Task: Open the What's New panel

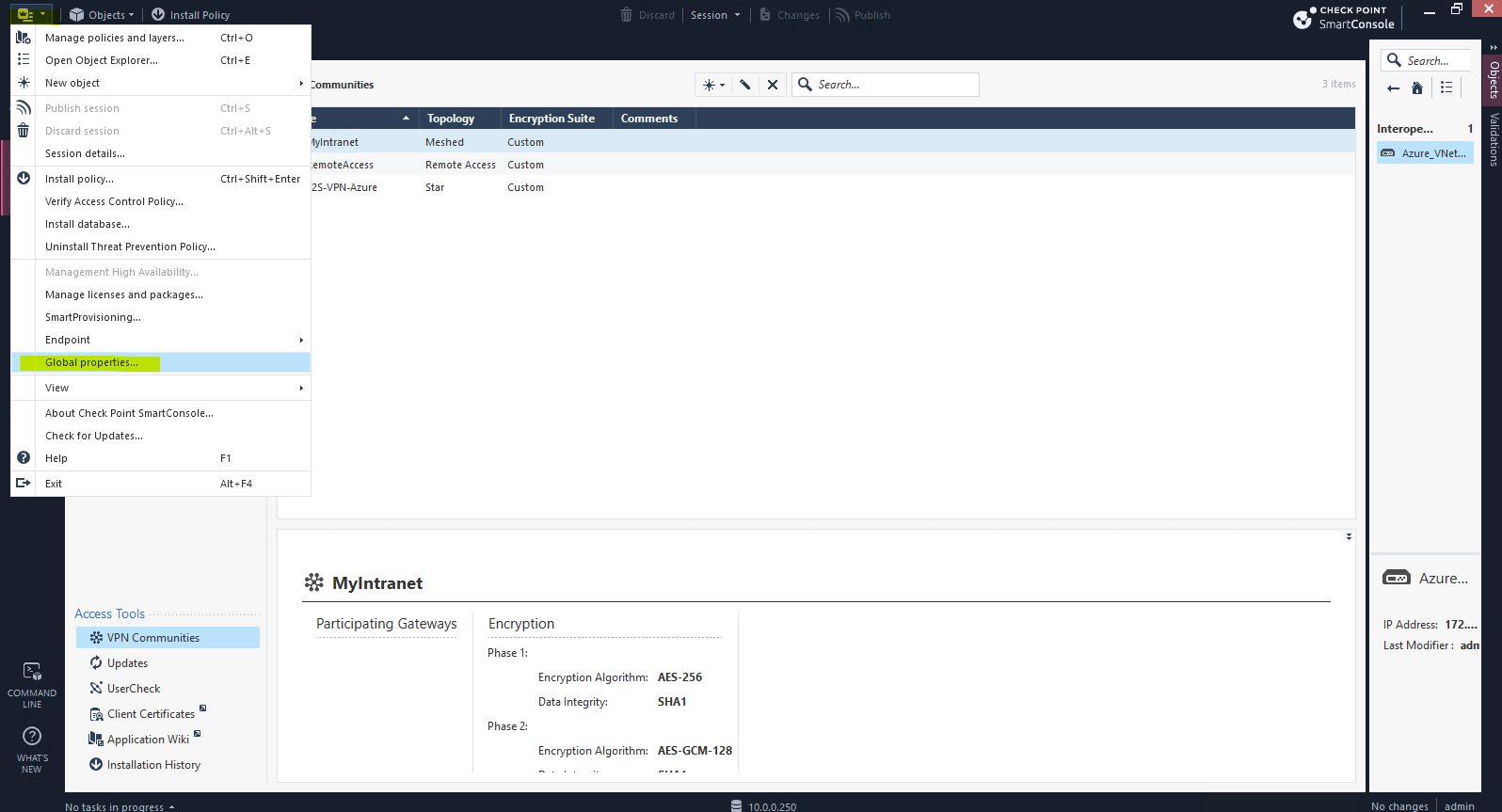Action: (x=32, y=750)
